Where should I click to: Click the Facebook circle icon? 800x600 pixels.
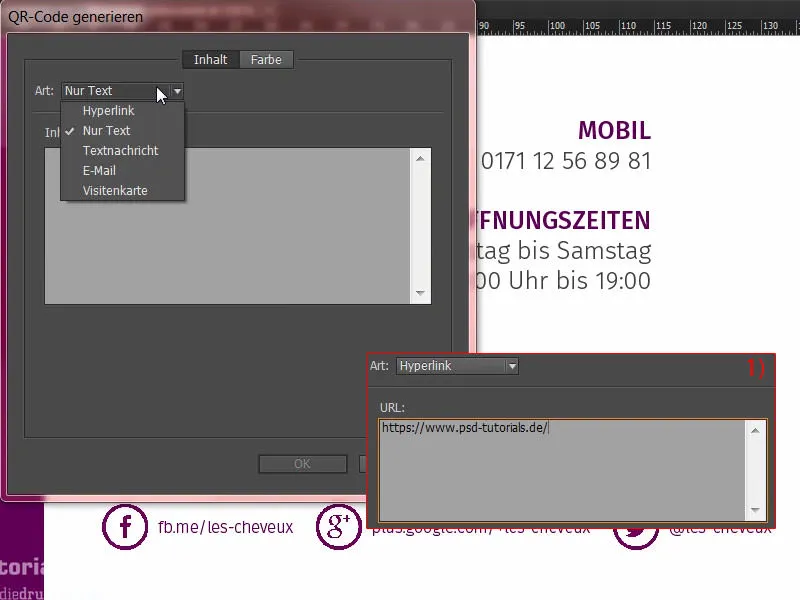click(x=125, y=527)
